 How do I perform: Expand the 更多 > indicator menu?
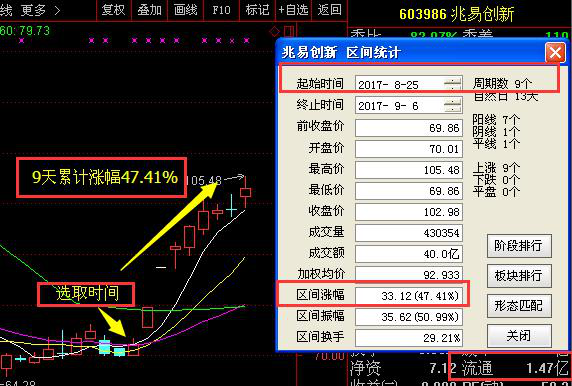[x=40, y=10]
